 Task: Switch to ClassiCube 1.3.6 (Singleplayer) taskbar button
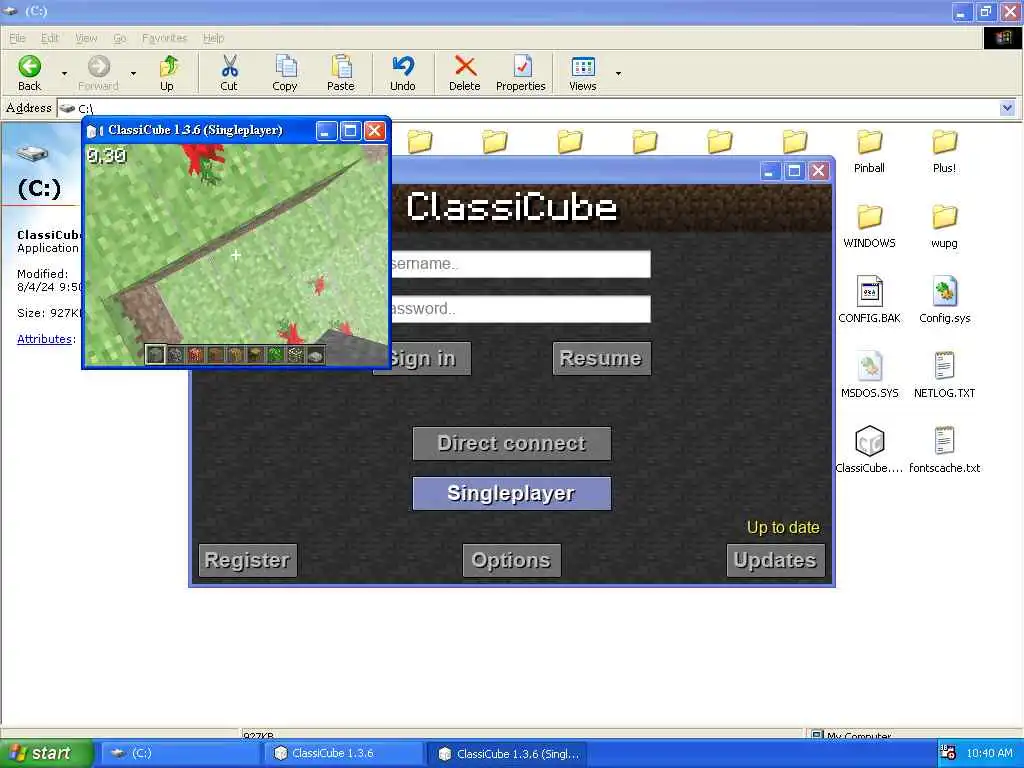[509, 754]
